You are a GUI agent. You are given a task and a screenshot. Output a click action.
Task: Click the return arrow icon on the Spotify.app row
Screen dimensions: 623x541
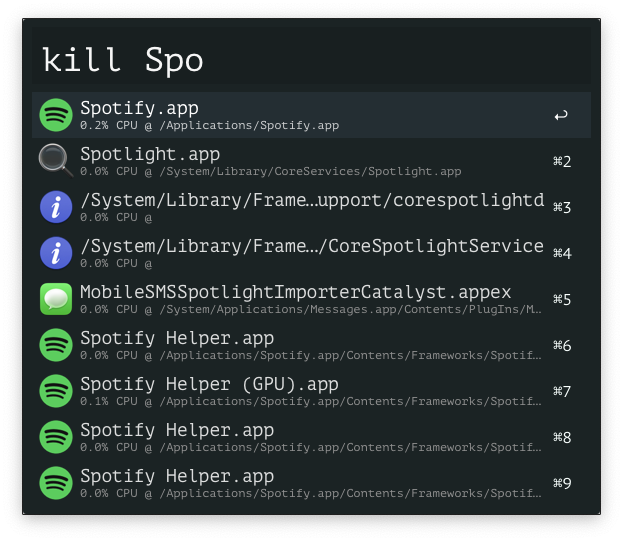click(561, 116)
